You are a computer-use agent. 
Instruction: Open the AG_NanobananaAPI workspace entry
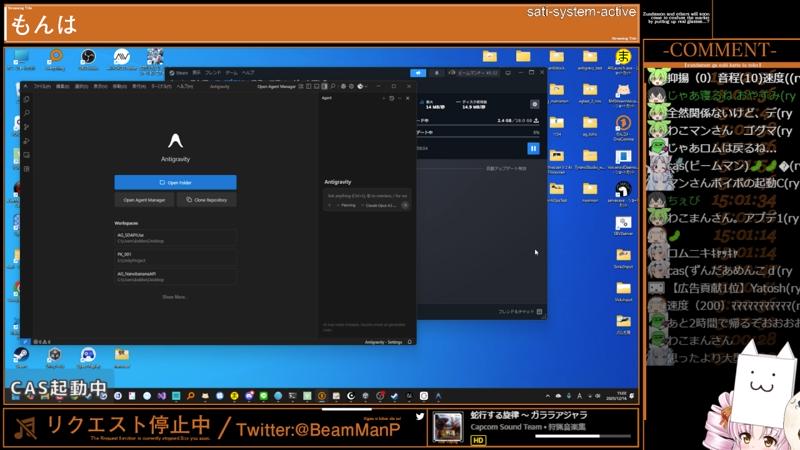coord(176,277)
